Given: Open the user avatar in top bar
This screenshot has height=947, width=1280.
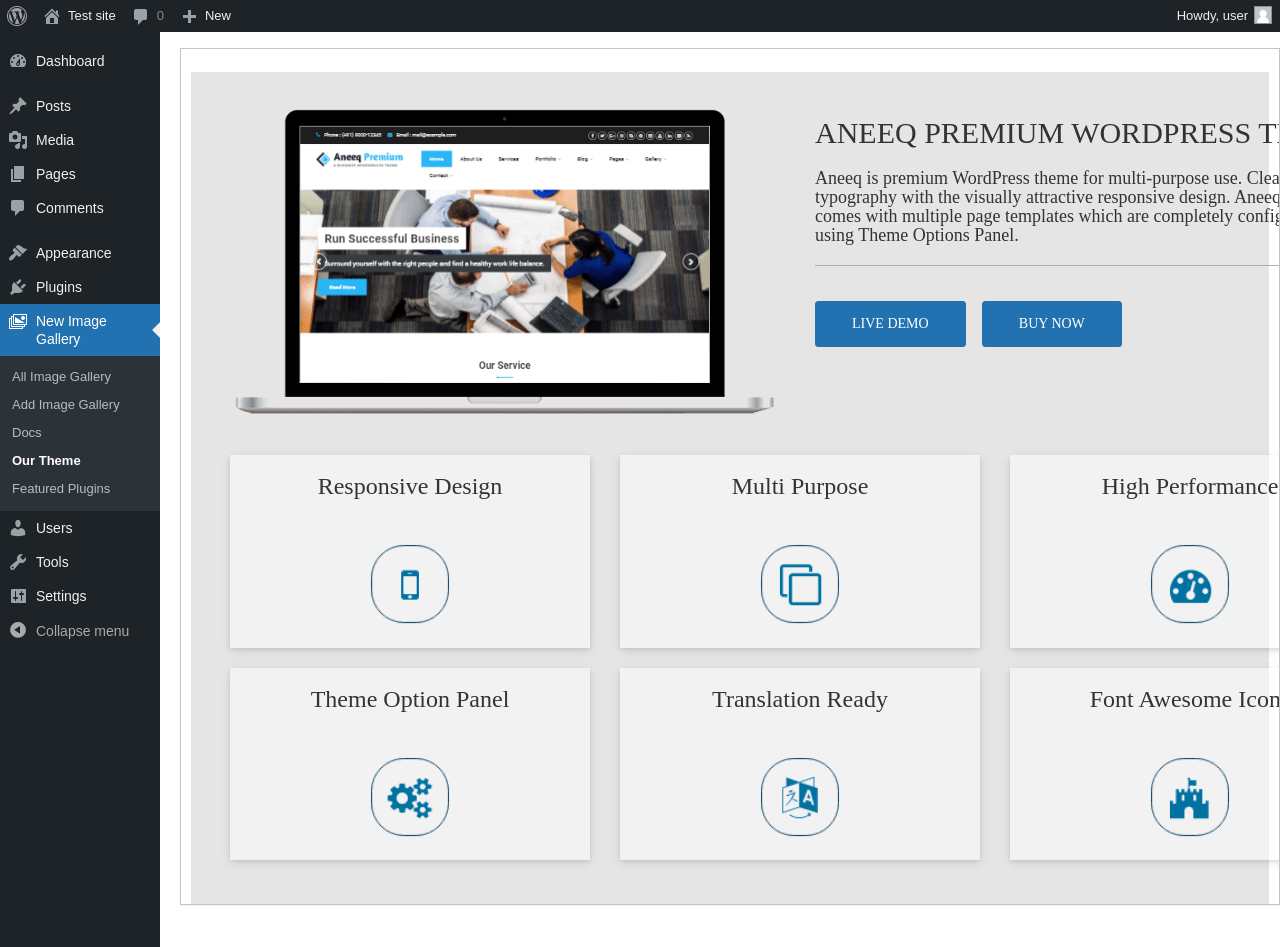Looking at the screenshot, I should (1263, 16).
